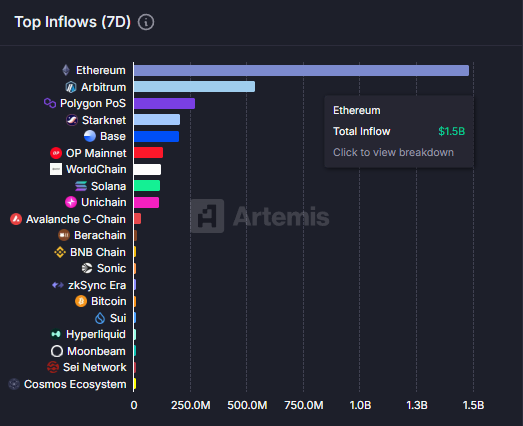The width and height of the screenshot is (523, 426).
Task: Click the BNB Chain label
Action: pyautogui.click(x=98, y=252)
